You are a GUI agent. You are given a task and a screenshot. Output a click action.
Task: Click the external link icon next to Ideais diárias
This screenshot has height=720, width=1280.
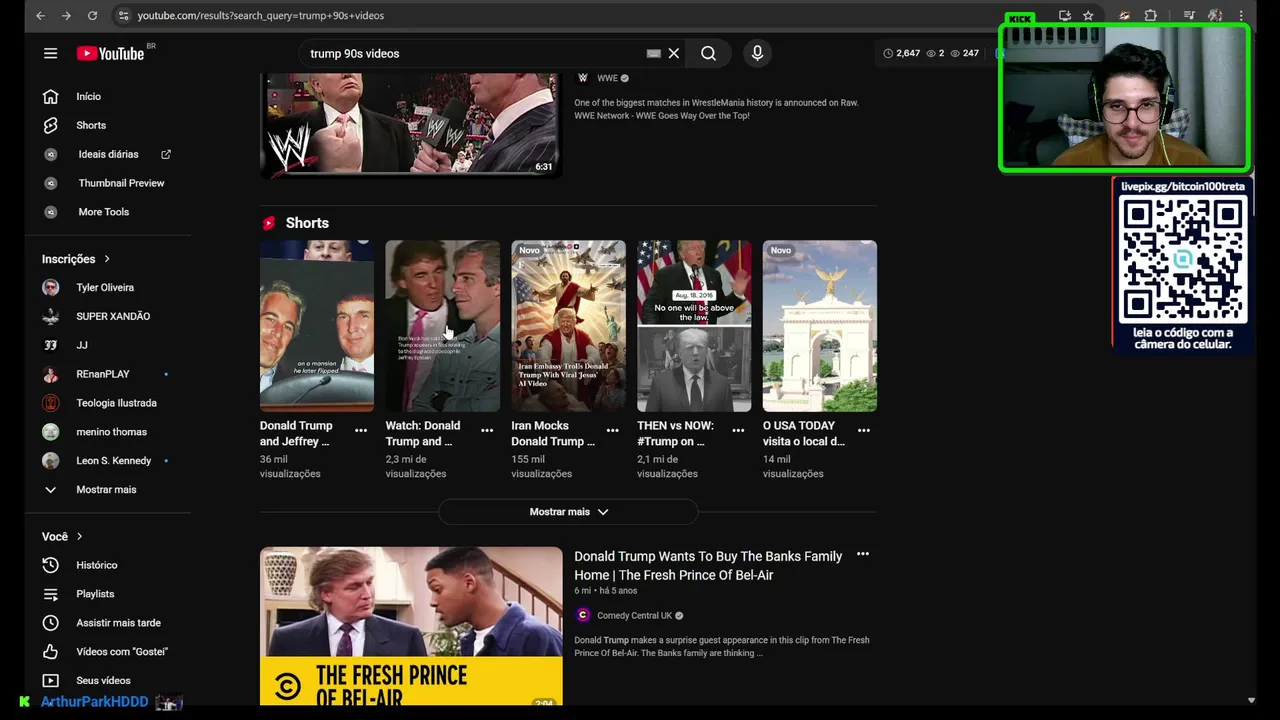[166, 154]
